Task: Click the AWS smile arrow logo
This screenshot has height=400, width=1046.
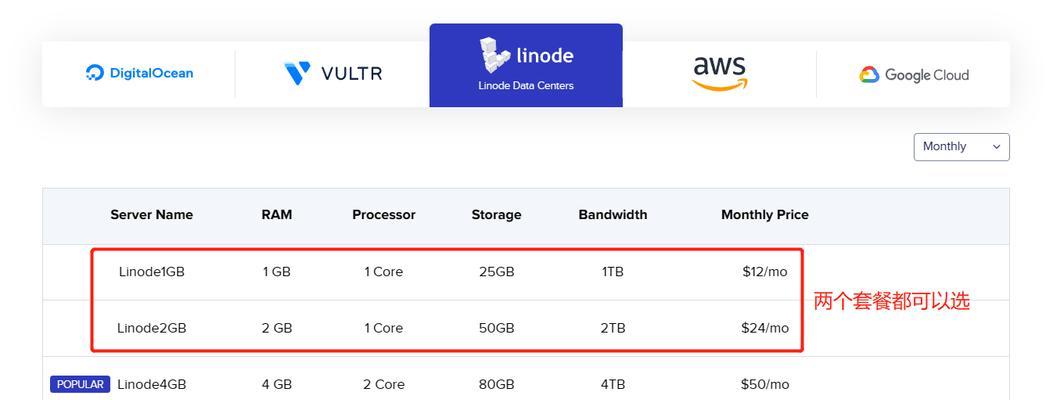Action: click(x=719, y=85)
